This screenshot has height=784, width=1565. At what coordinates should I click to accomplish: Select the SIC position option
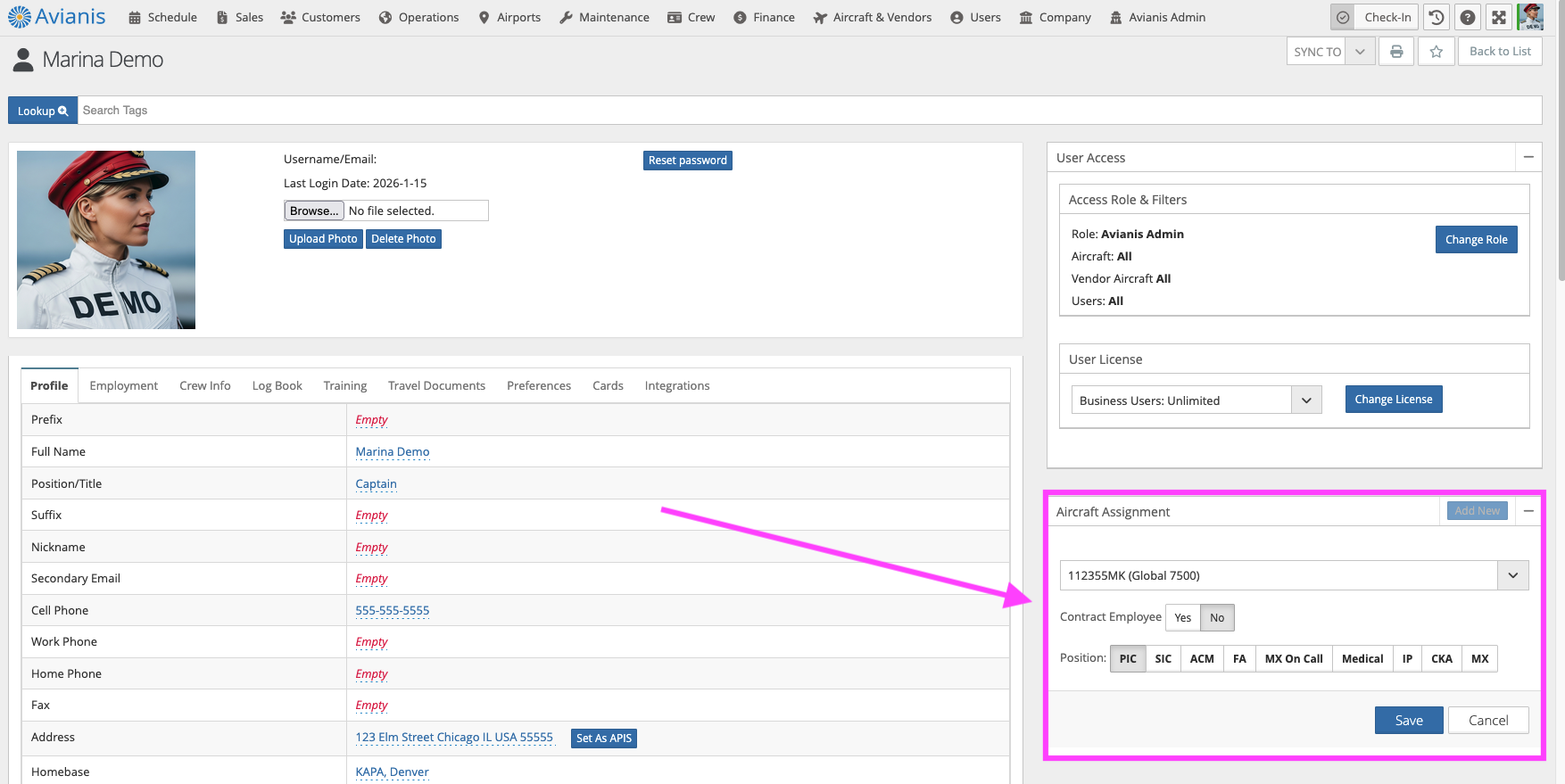(1163, 659)
